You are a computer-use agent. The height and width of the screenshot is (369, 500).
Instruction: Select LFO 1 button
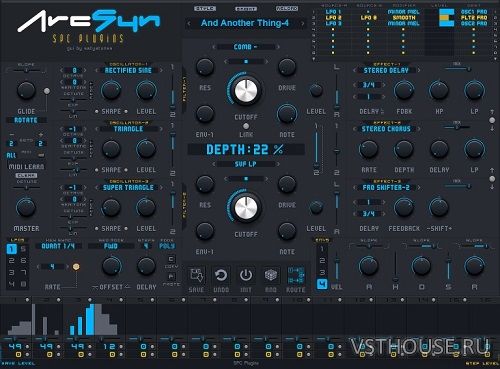[x=12, y=249]
